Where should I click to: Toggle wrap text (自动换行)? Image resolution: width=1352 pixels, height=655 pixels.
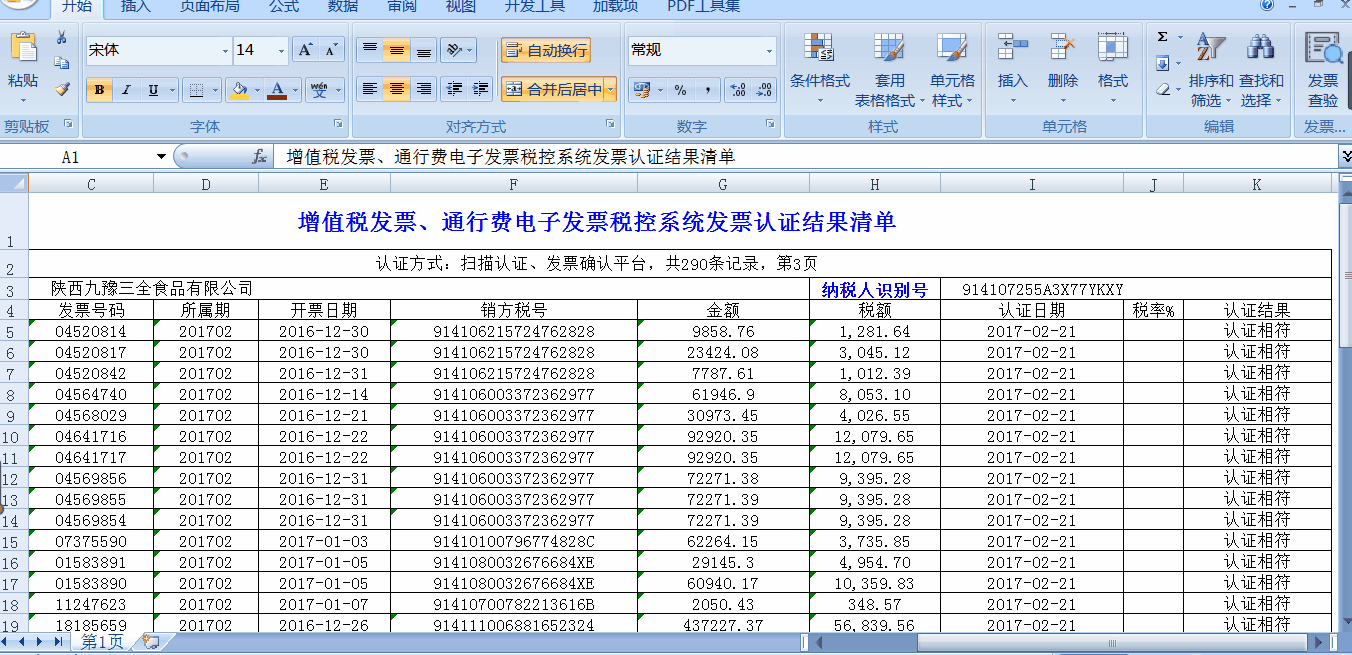coord(546,50)
